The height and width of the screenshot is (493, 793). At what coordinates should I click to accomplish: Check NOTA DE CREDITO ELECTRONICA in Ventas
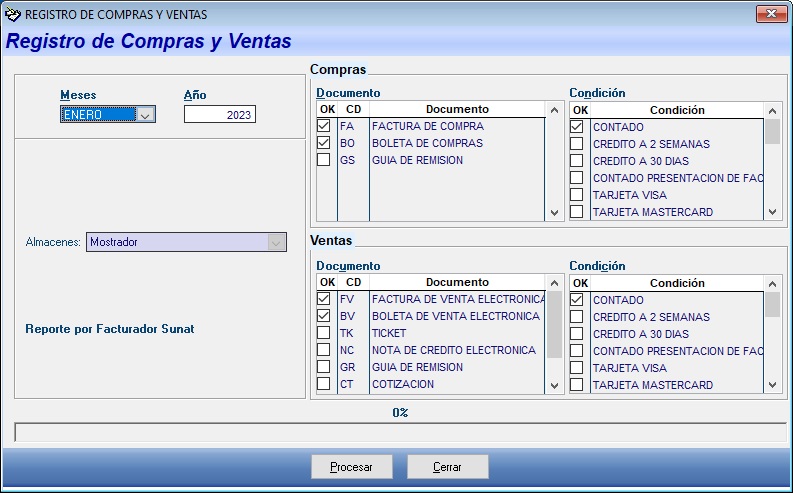[x=324, y=350]
